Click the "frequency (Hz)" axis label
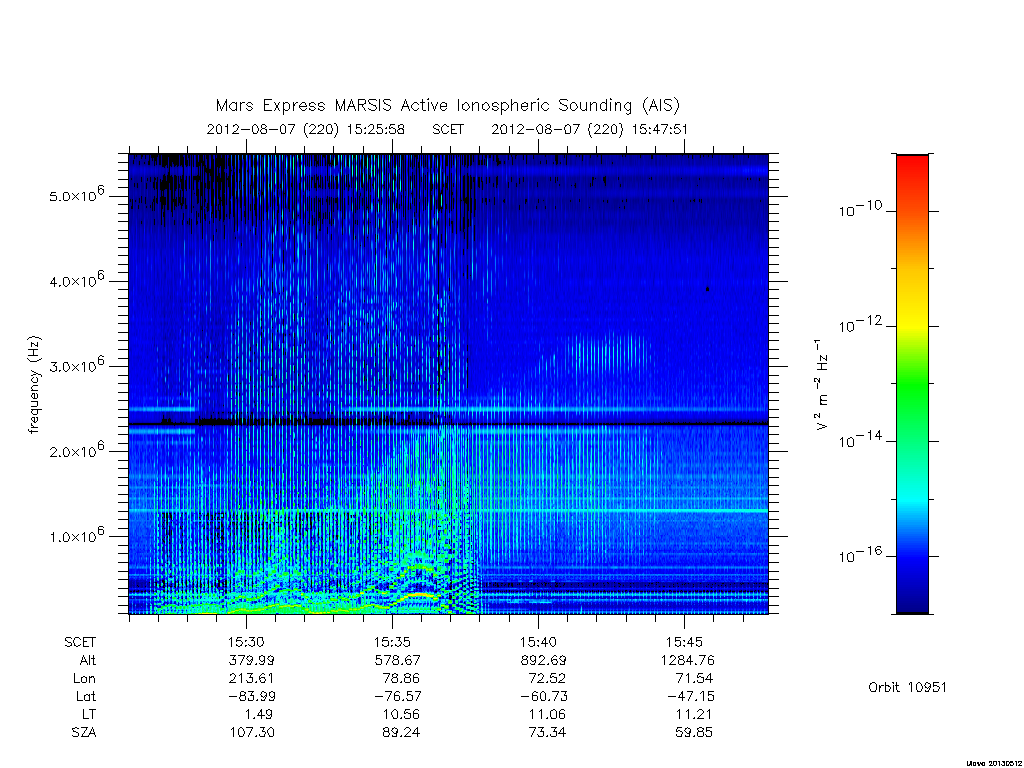Screen dimensions: 1024x768 34,385
